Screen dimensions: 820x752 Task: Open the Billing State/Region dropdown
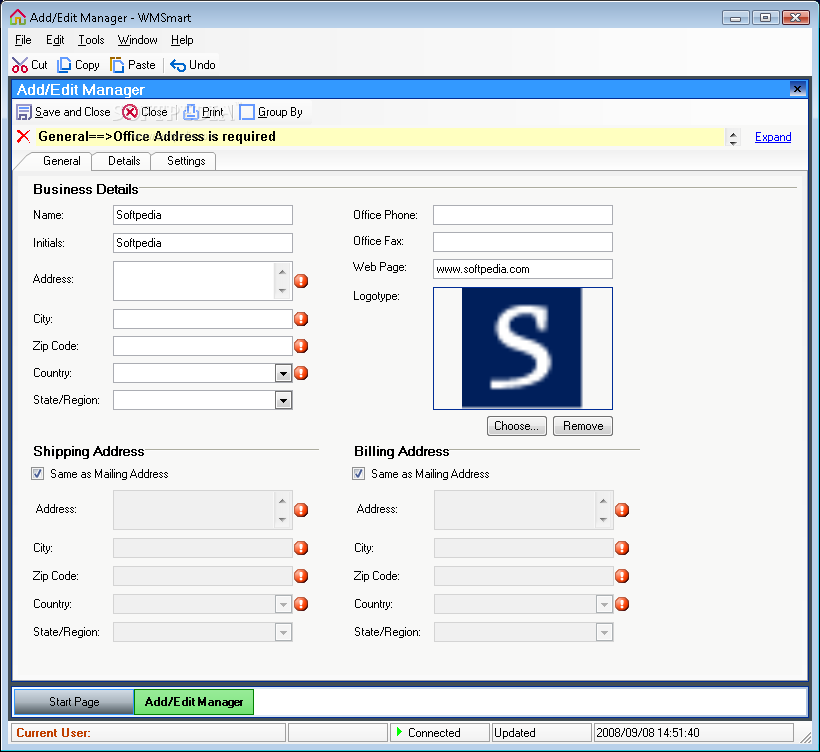tap(604, 632)
